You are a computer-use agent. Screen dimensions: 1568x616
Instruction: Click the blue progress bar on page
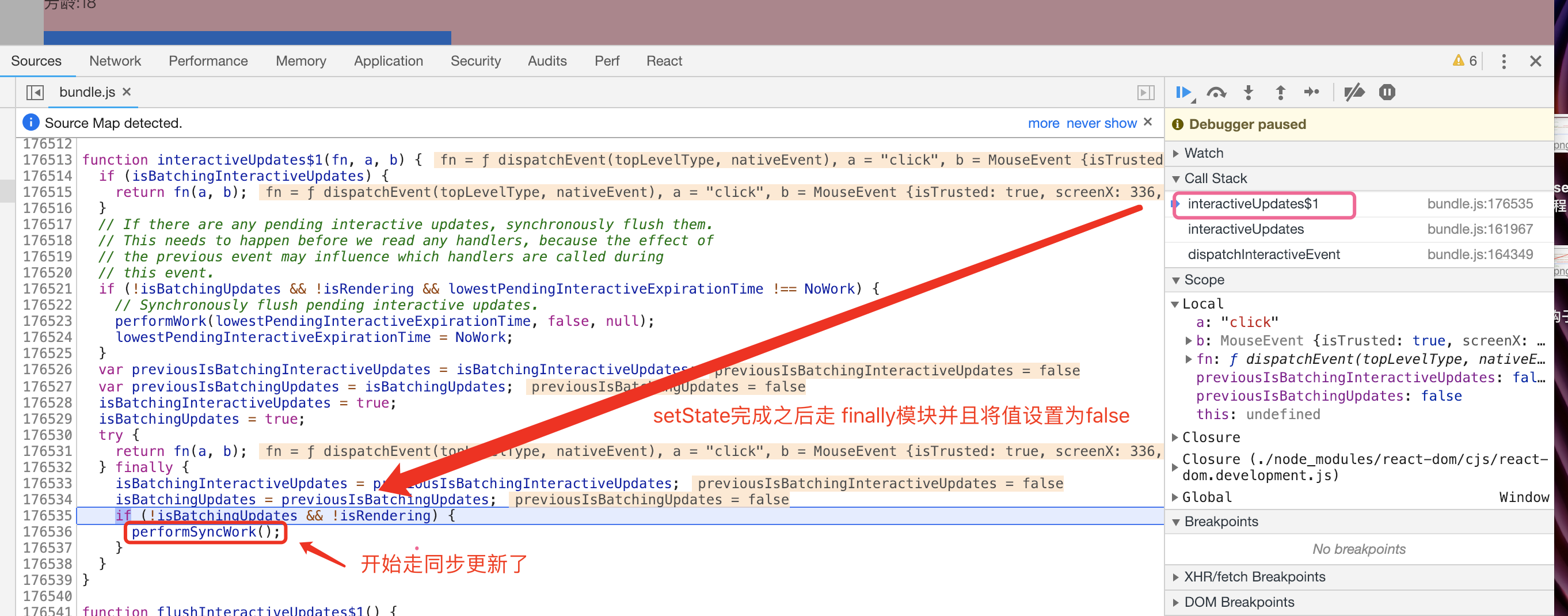coord(247,38)
